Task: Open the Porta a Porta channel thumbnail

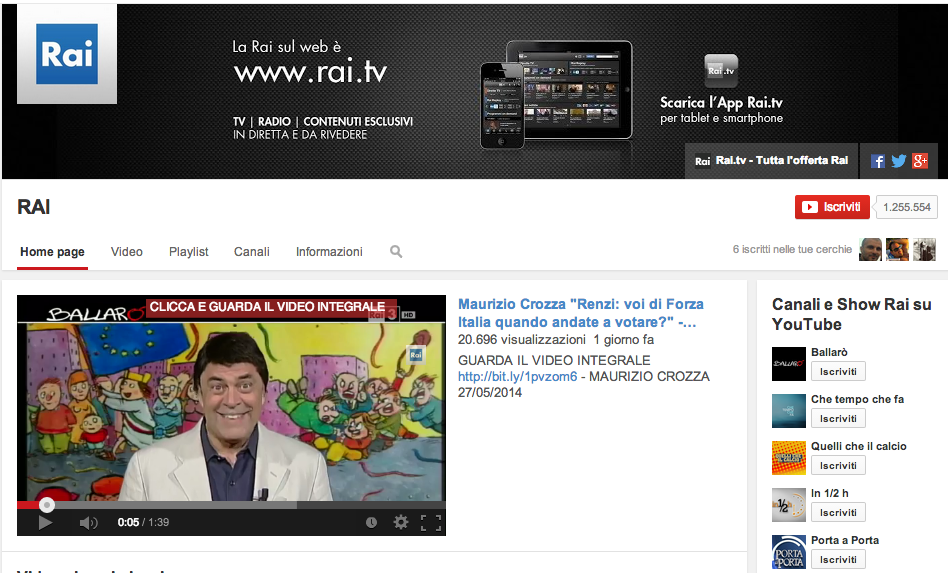Action: [789, 553]
